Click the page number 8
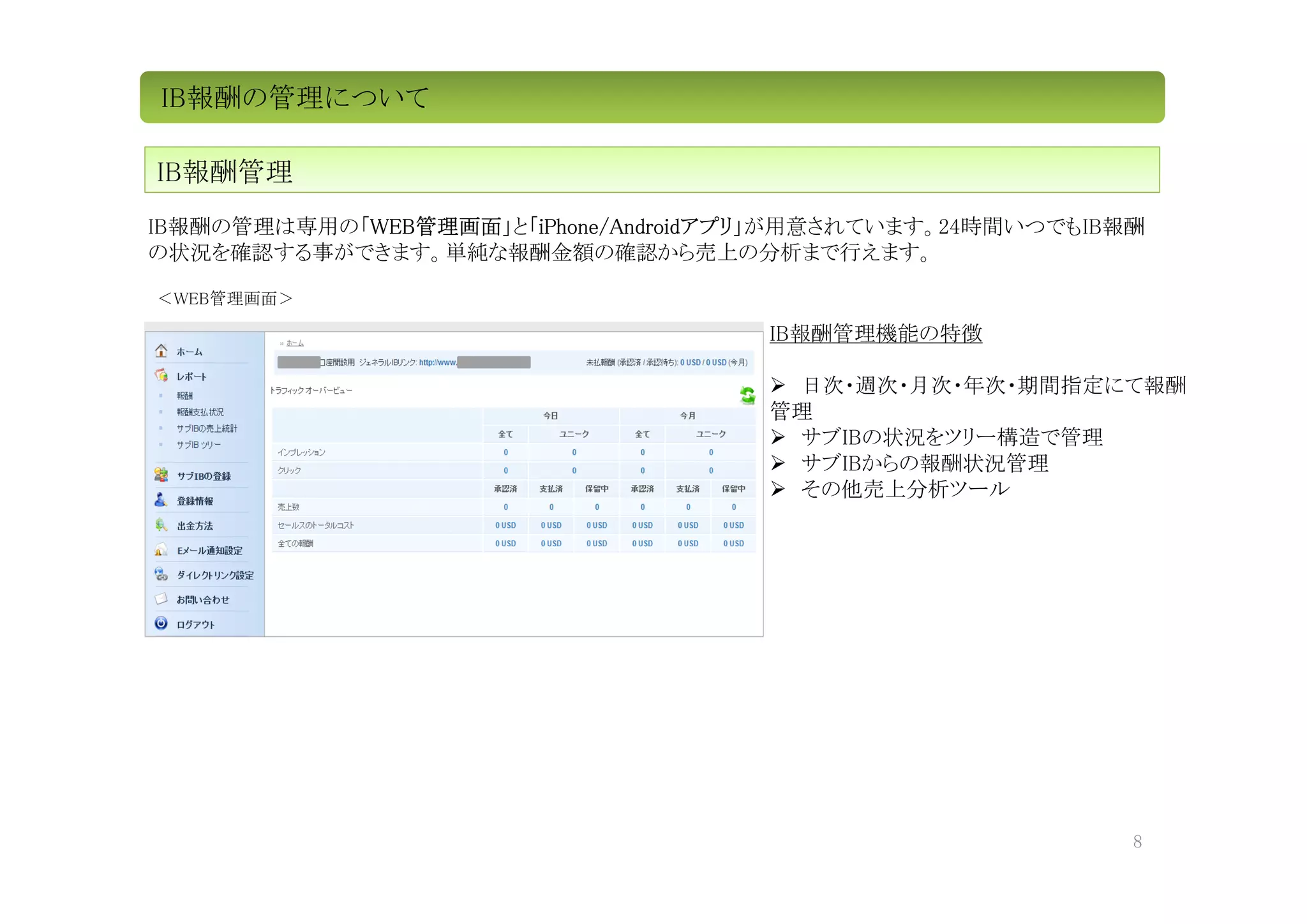Screen dimensions: 1307x924 tap(1137, 842)
